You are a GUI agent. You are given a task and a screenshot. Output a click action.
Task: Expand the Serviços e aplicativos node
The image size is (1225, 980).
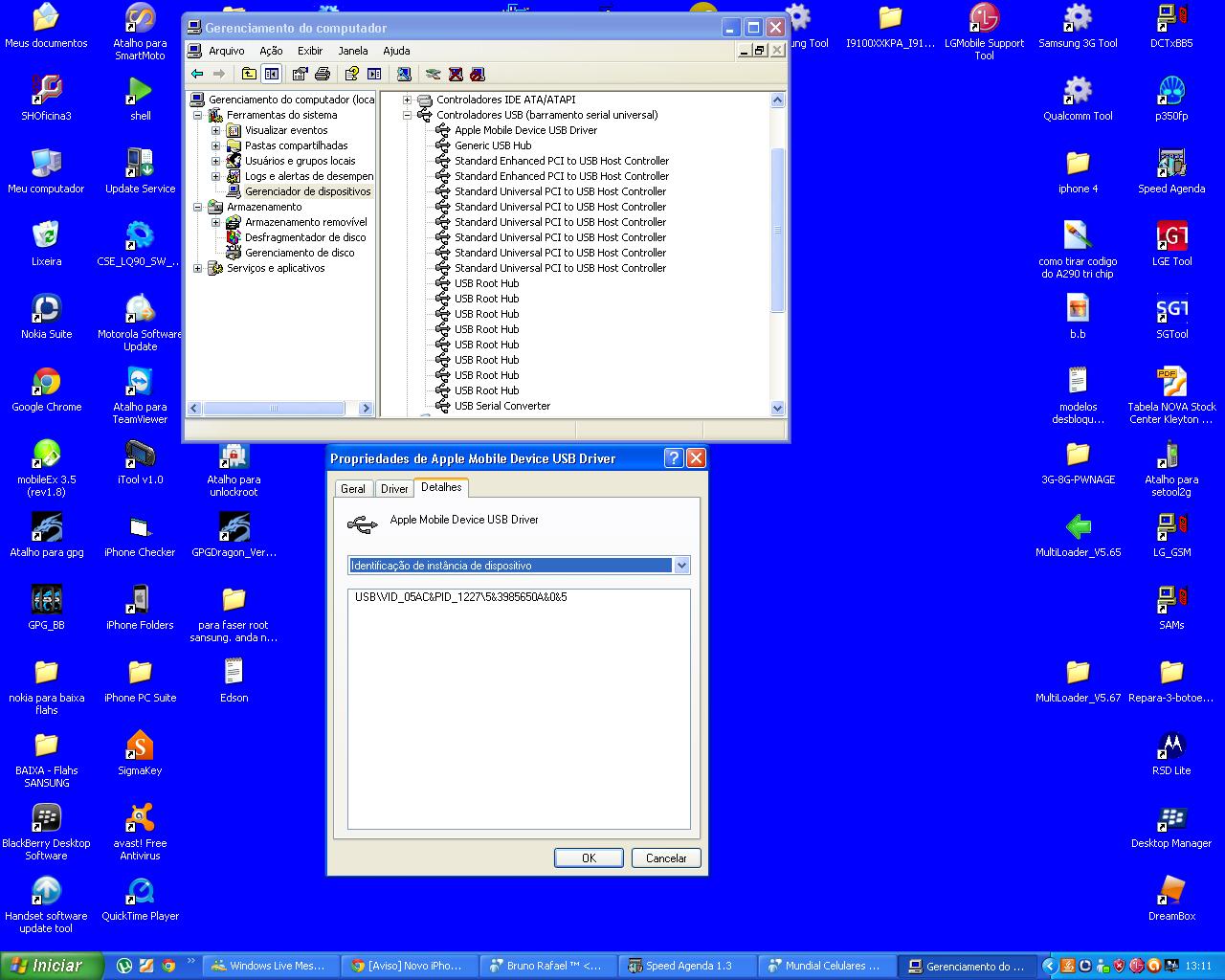pyautogui.click(x=198, y=268)
